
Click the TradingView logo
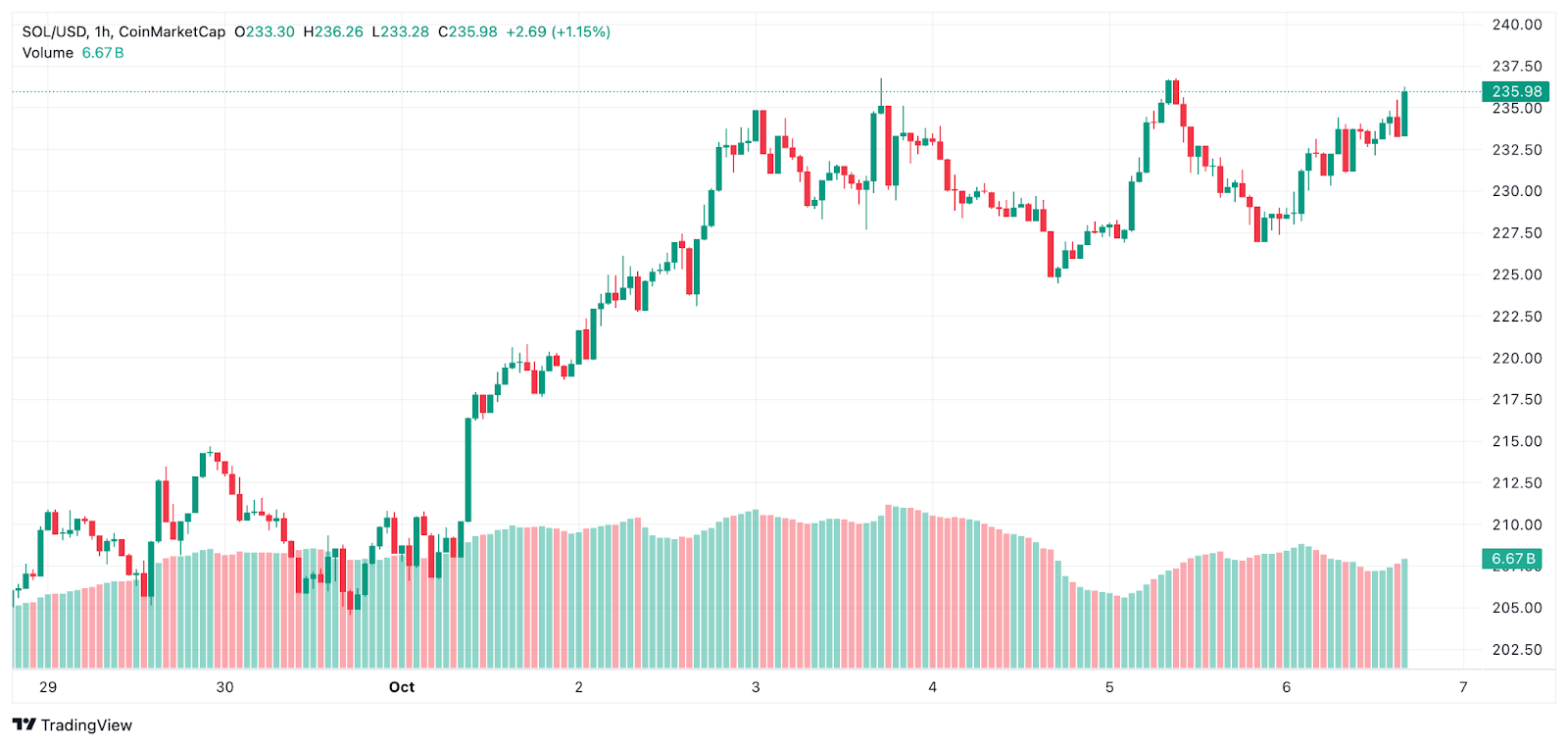click(72, 724)
